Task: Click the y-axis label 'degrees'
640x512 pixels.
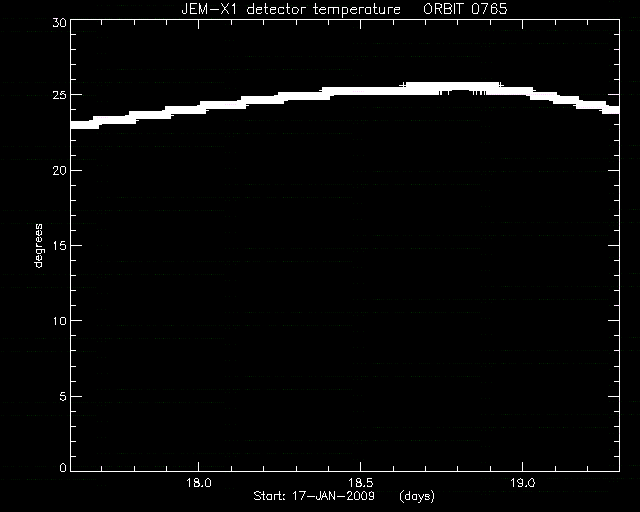Action: tap(38, 245)
